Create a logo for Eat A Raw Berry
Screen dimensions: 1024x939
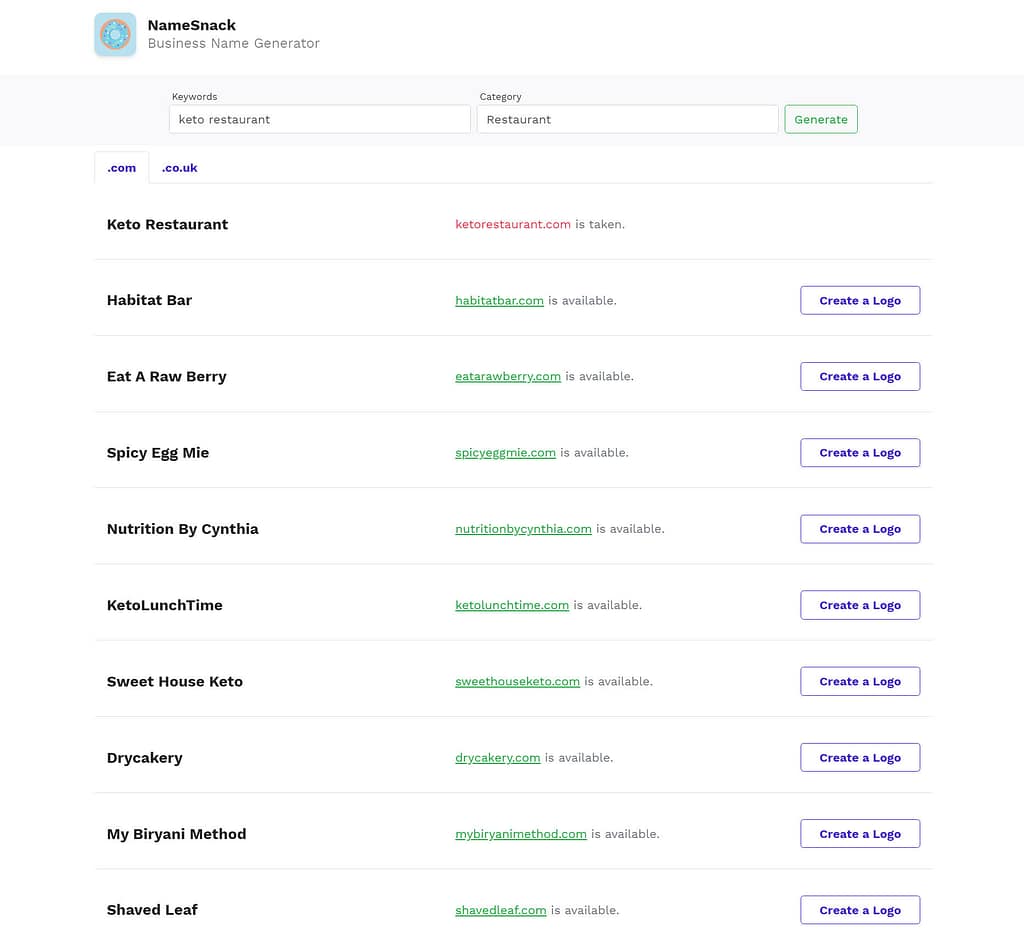pos(859,377)
